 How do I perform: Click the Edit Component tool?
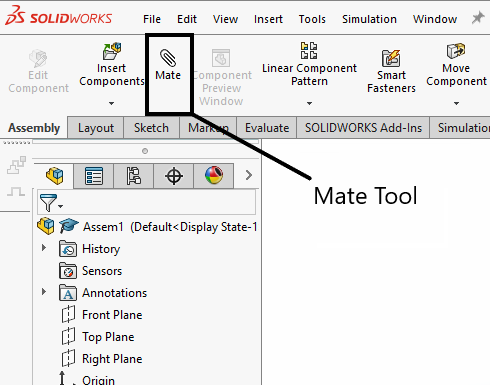pyautogui.click(x=38, y=71)
